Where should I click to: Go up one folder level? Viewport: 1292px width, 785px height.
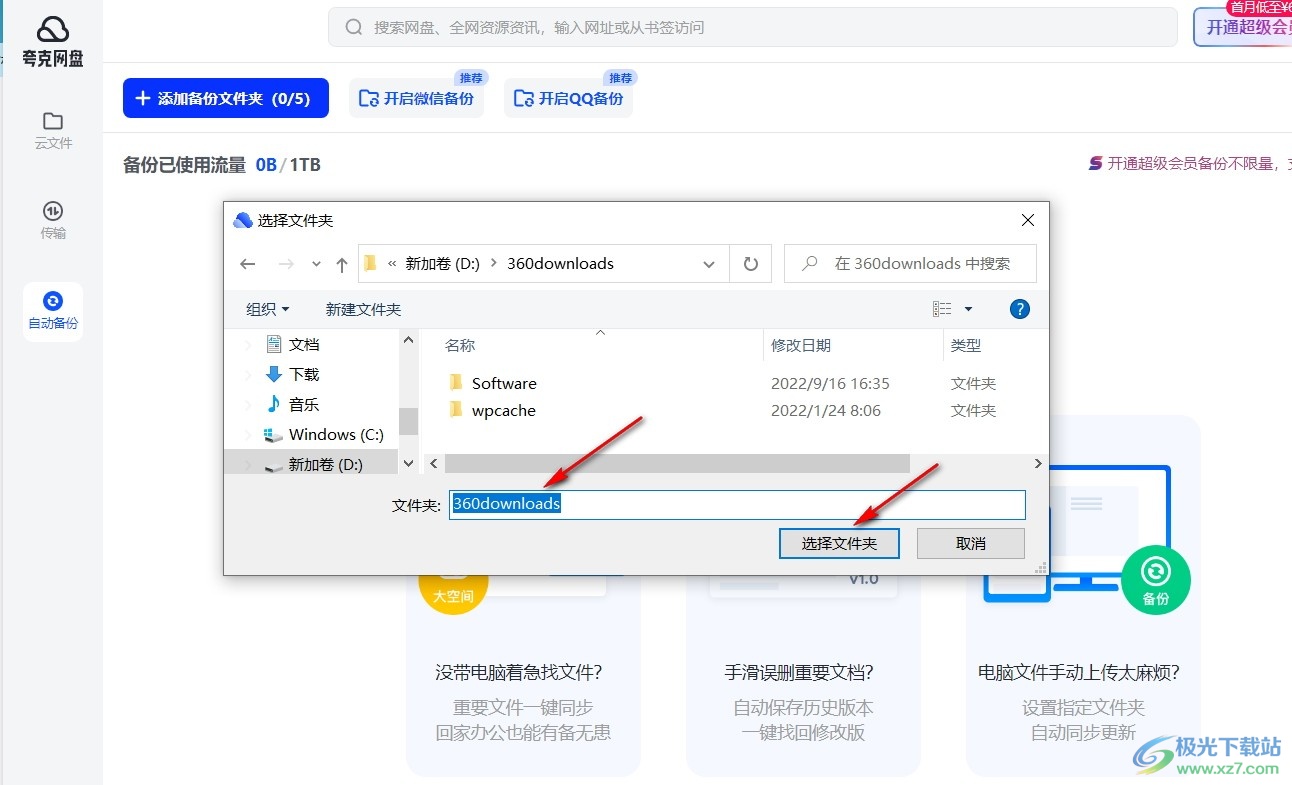[x=342, y=264]
